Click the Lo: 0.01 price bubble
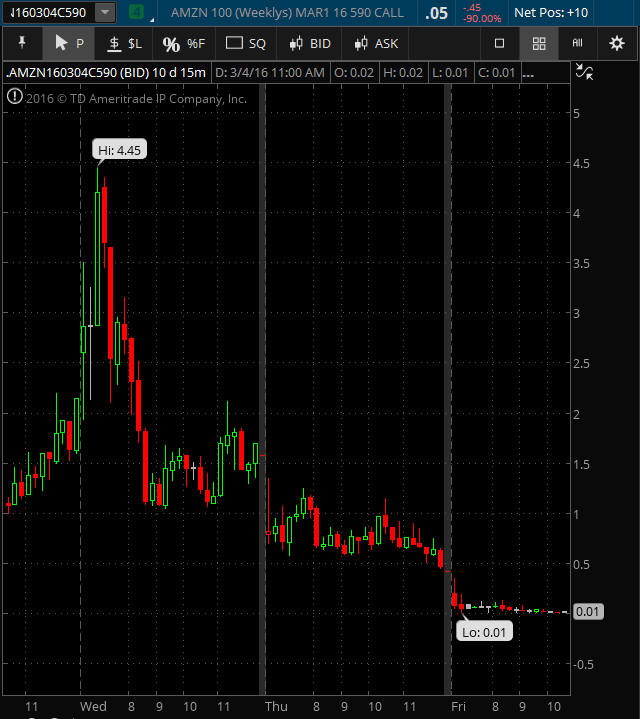640x719 pixels. (484, 632)
